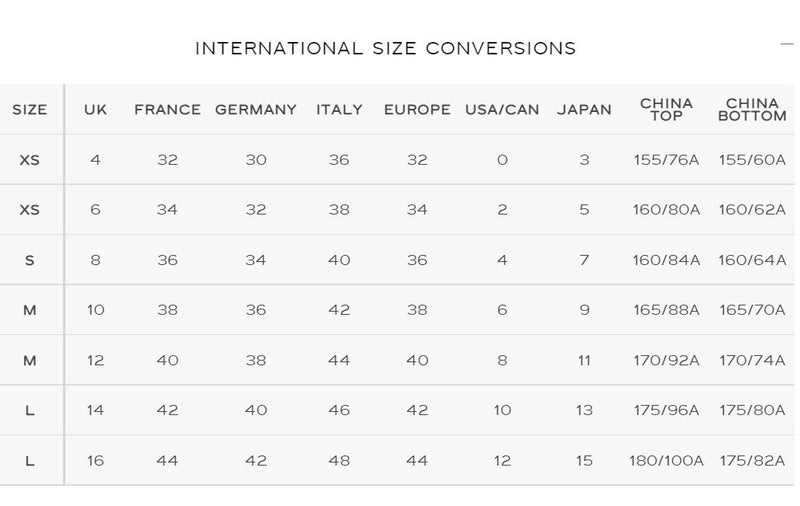
Task: Click the CHINA TOP column header
Action: pyautogui.click(x=666, y=110)
